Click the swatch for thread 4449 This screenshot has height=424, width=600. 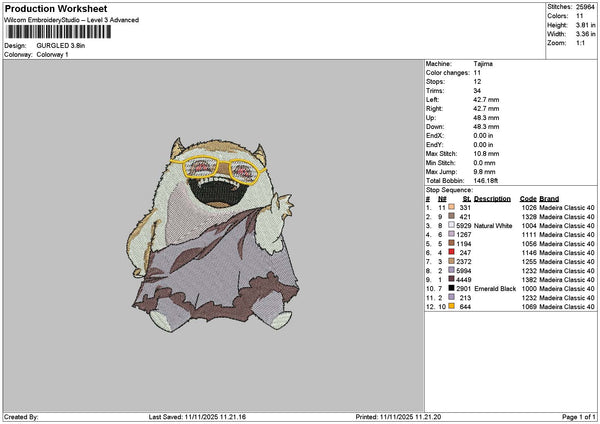click(452, 279)
